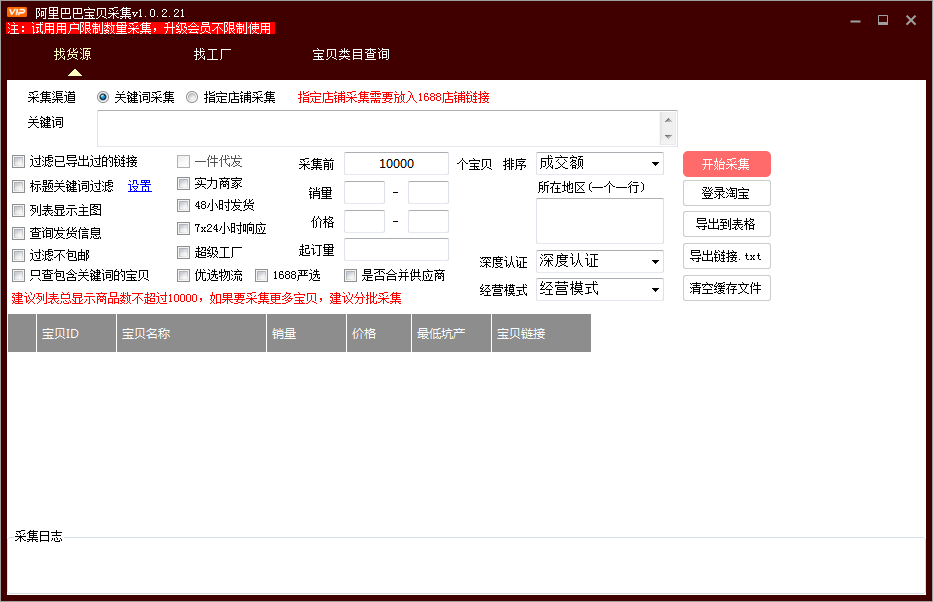This screenshot has height=602, width=933.
Task: Click the 宝贝链接 column header
Action: click(x=541, y=334)
